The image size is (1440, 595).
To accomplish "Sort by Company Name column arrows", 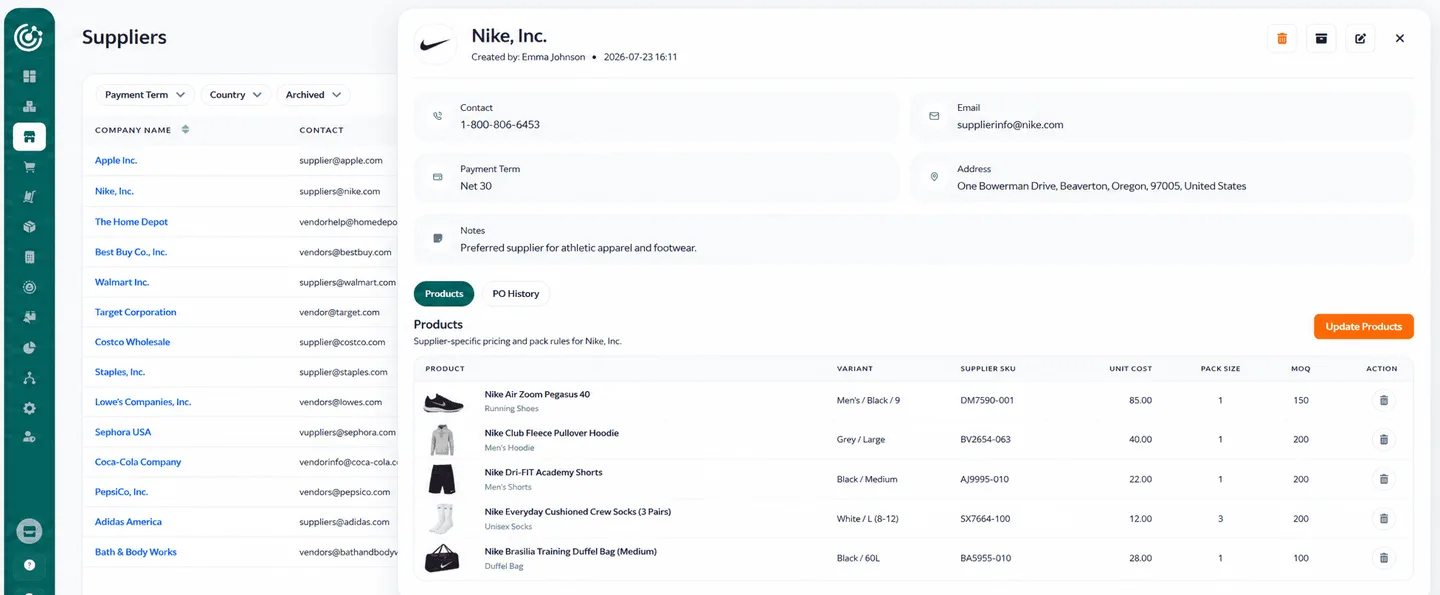I will 185,130.
